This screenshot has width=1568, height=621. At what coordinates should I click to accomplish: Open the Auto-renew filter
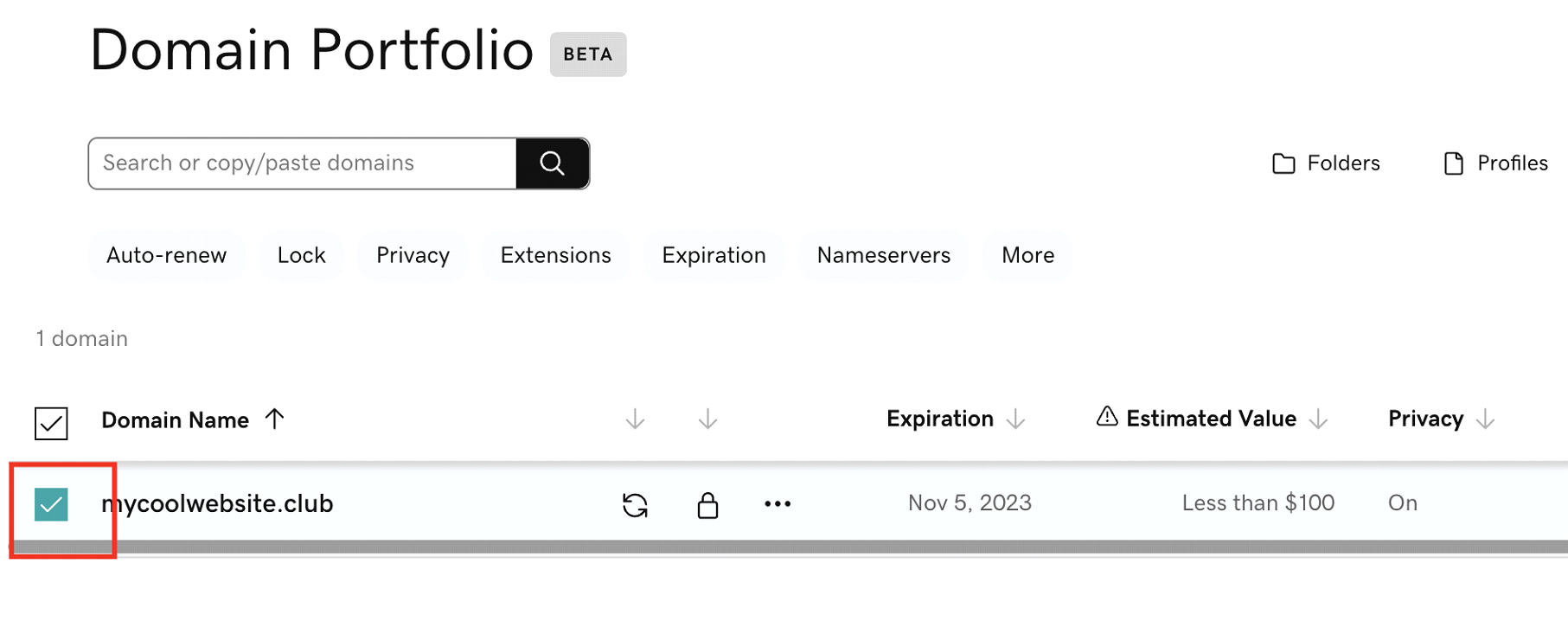click(166, 255)
